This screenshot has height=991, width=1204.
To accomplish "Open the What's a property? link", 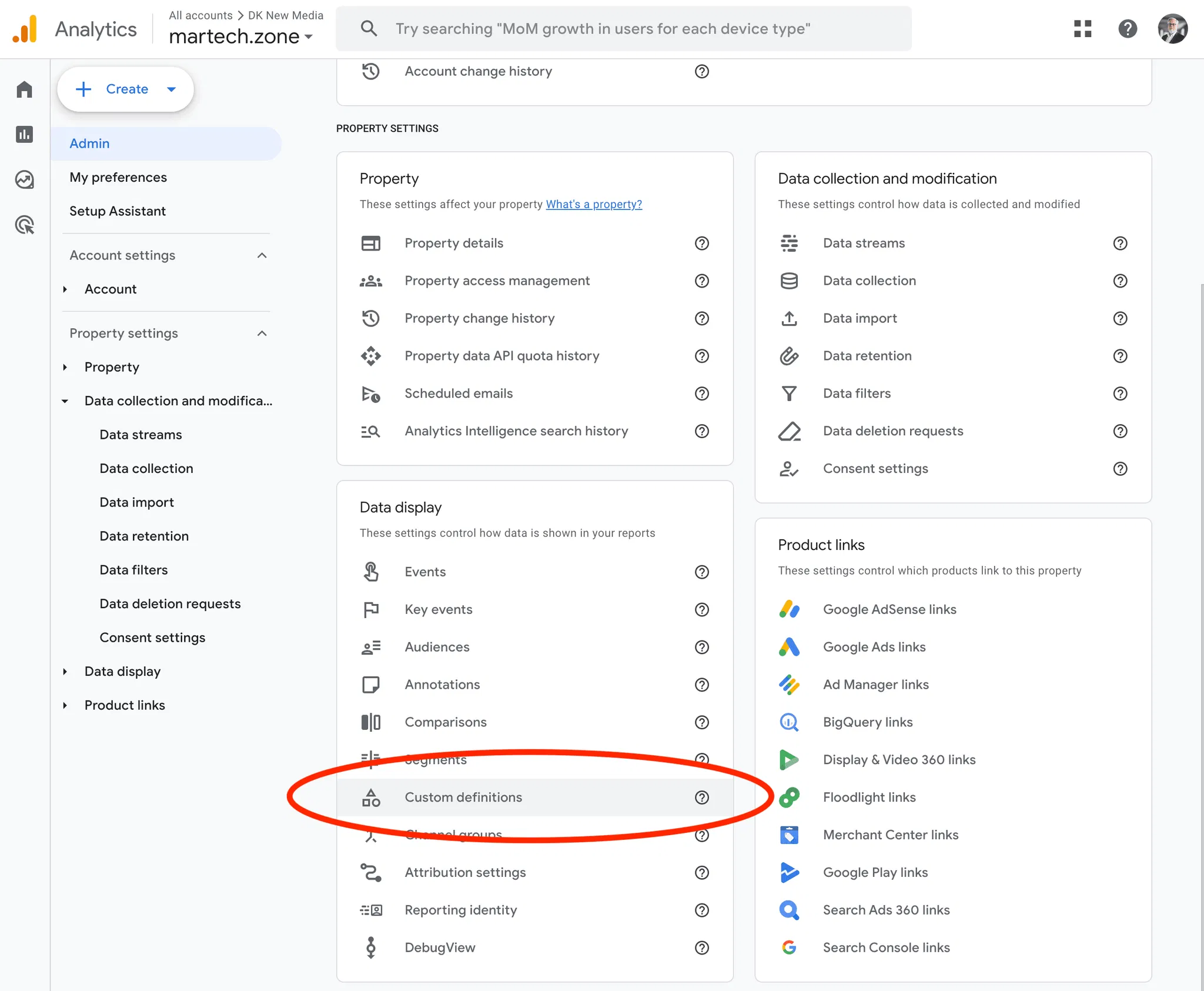I will tap(594, 204).
